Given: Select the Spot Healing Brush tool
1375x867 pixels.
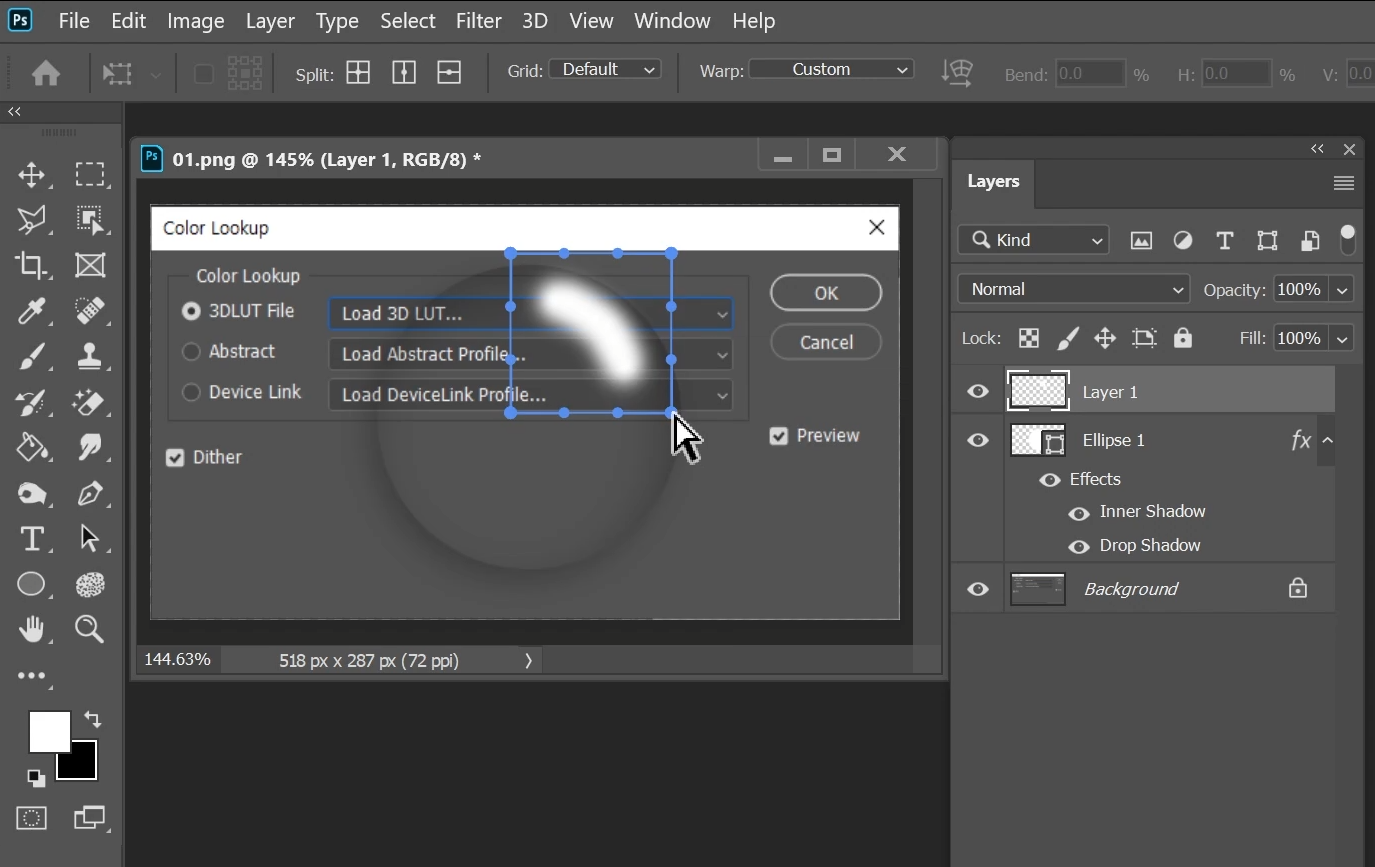Looking at the screenshot, I should click(x=90, y=311).
